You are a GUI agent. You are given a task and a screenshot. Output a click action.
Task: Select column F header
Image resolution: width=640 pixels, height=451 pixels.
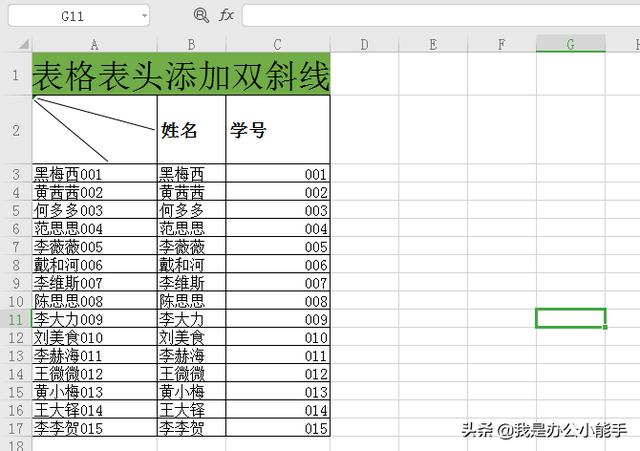pos(502,44)
